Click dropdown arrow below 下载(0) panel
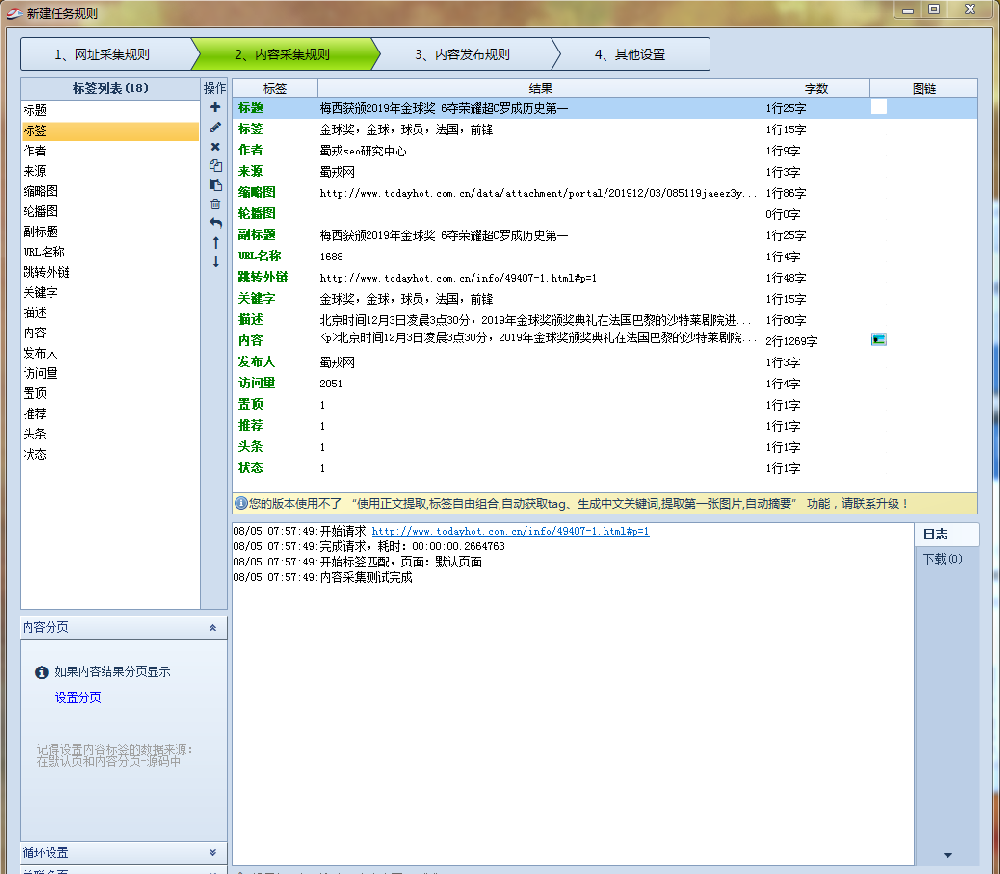This screenshot has height=874, width=1000. pos(947,856)
